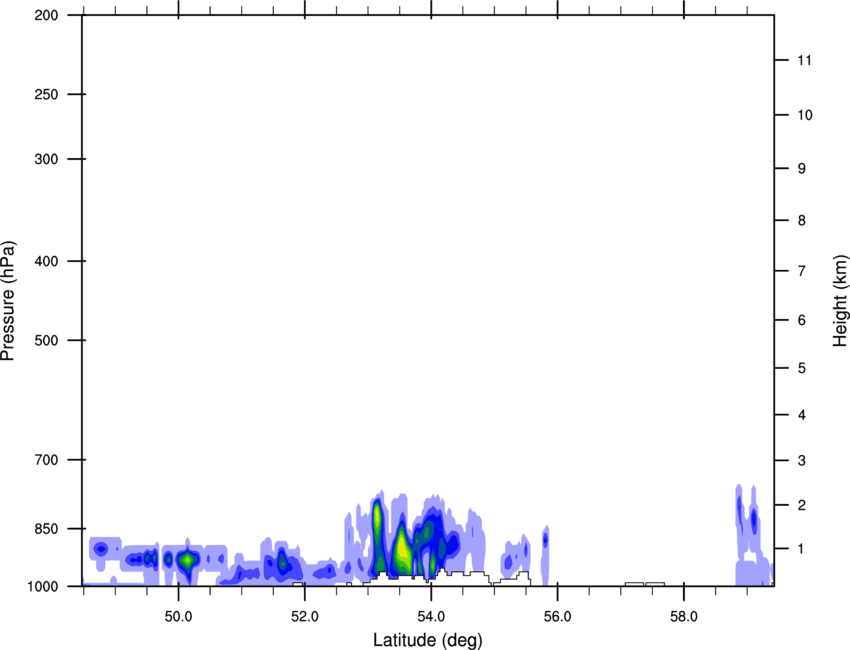Click latitude tick label 58.0

[684, 617]
